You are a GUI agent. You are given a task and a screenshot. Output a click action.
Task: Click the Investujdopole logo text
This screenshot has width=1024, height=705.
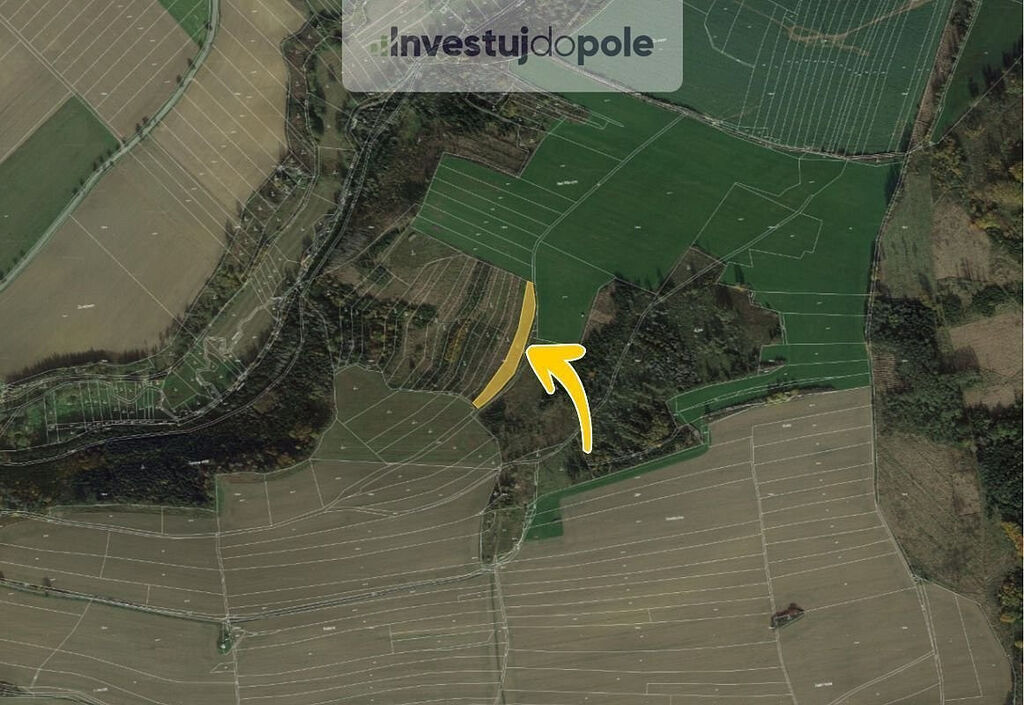tap(521, 44)
